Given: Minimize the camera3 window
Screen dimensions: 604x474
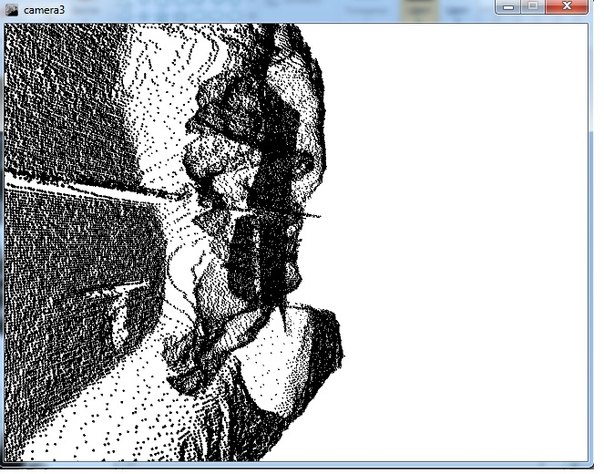Looking at the screenshot, I should coord(508,7).
